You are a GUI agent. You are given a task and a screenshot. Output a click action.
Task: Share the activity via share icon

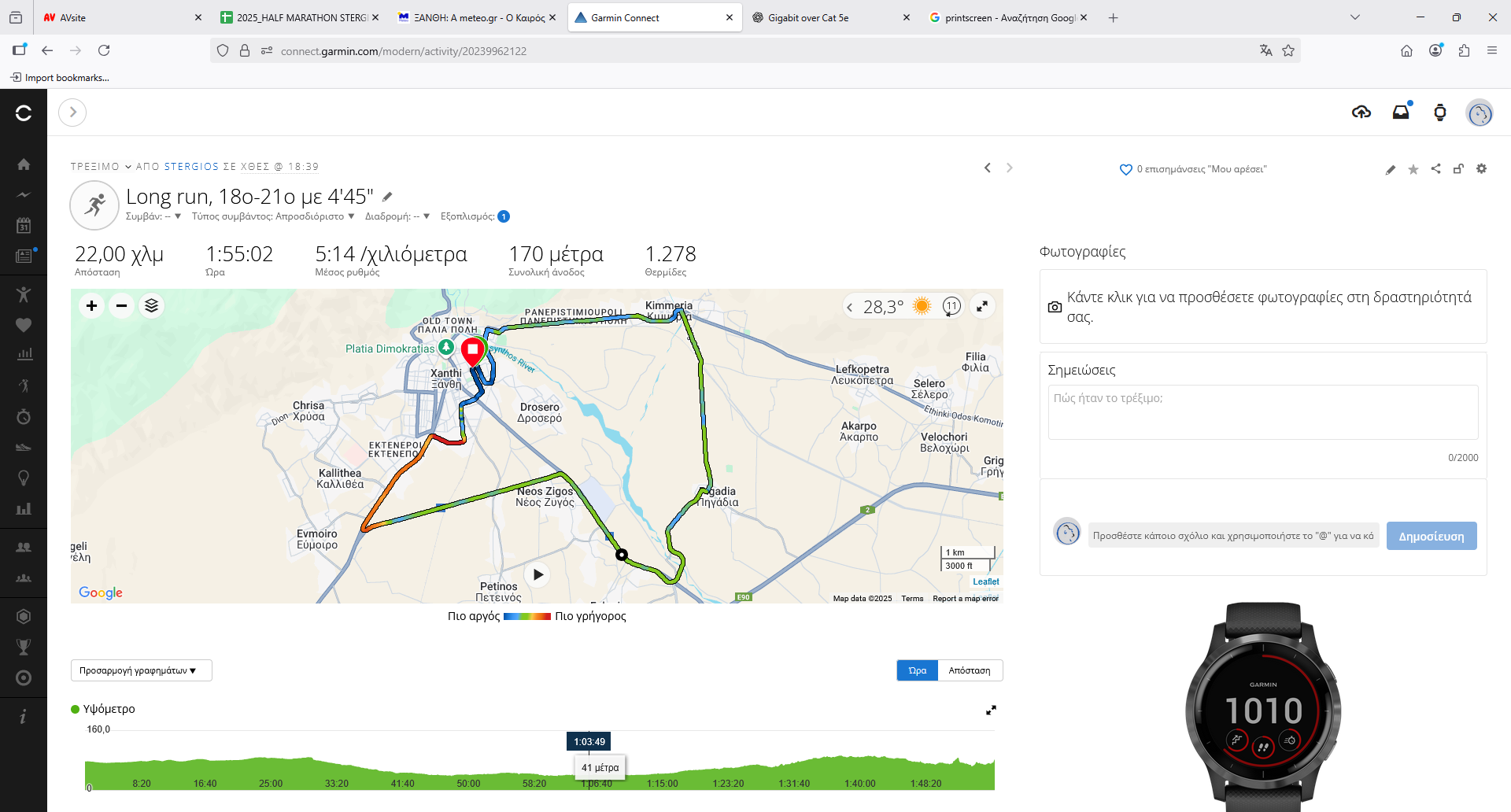click(1435, 168)
